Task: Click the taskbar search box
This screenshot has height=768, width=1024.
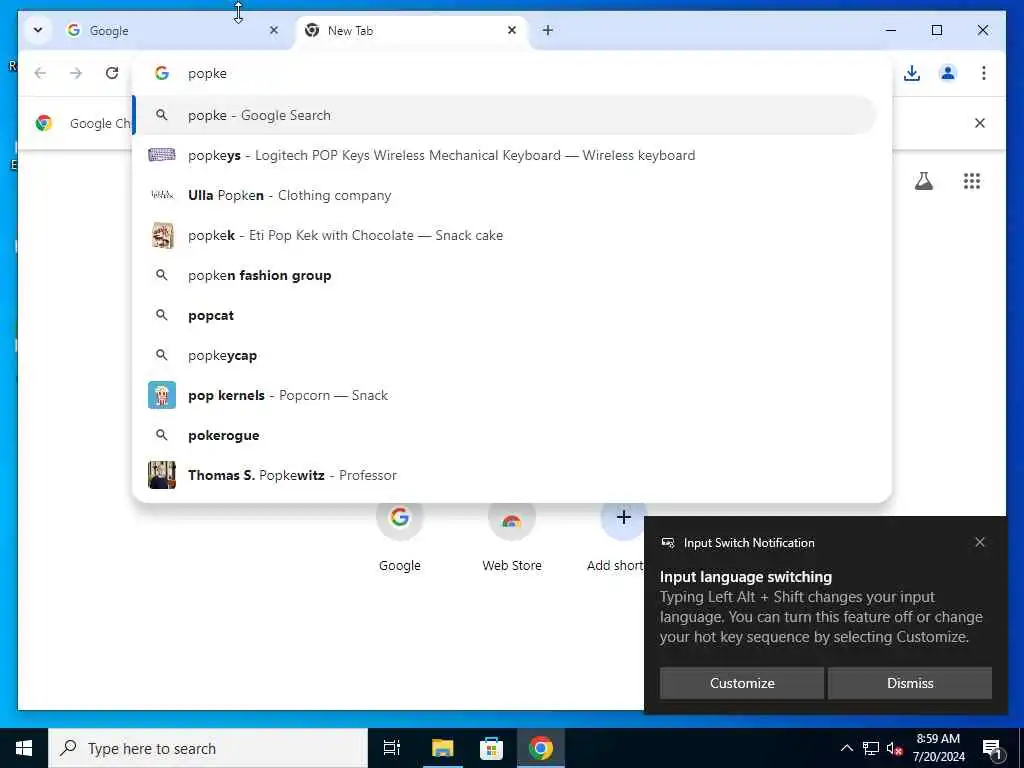Action: (x=208, y=748)
